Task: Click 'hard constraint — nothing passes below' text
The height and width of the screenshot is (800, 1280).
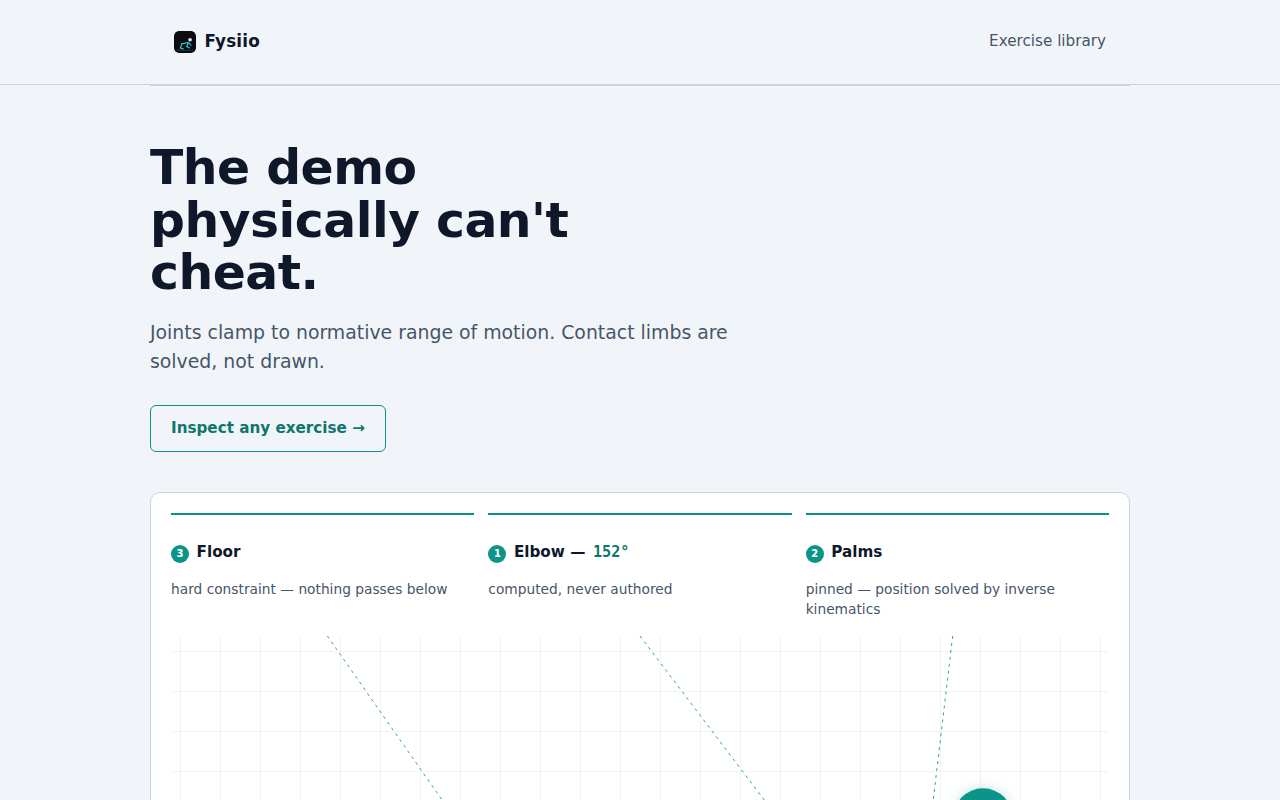Action: coord(309,589)
